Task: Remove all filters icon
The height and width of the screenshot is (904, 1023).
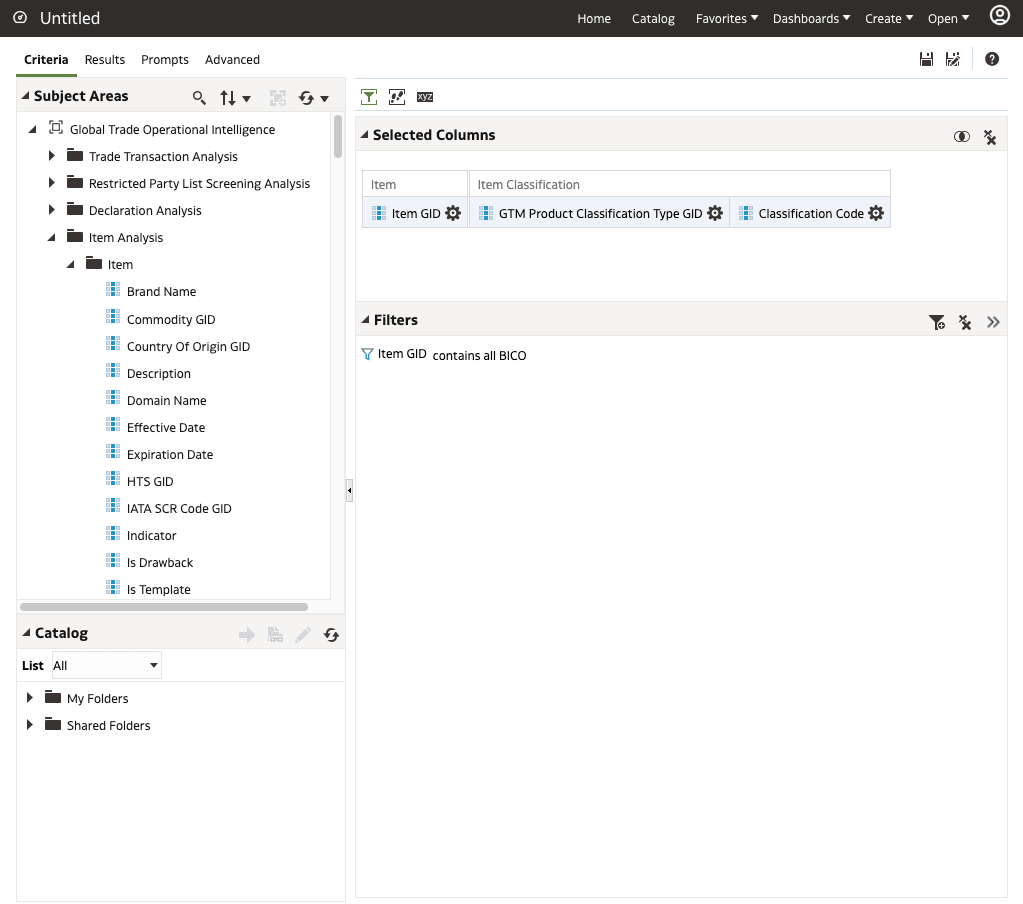Action: click(965, 322)
